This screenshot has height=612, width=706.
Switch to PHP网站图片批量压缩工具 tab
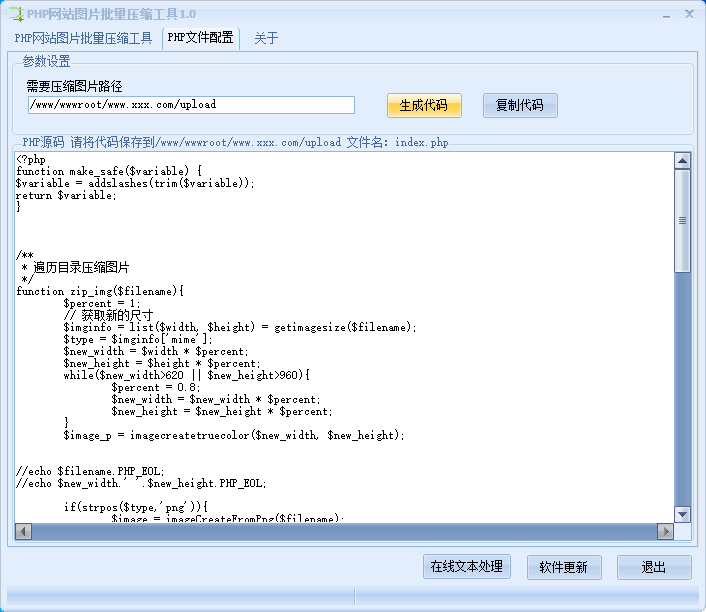(x=83, y=38)
